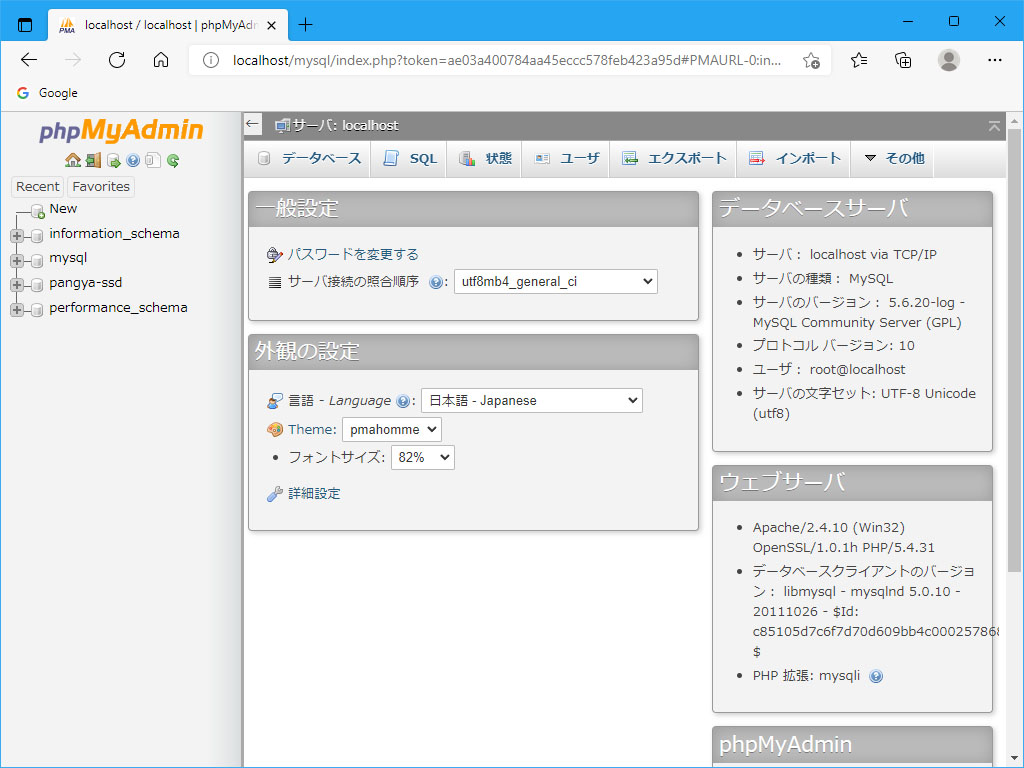
Task: Open the 状態 status tab
Action: (485, 158)
